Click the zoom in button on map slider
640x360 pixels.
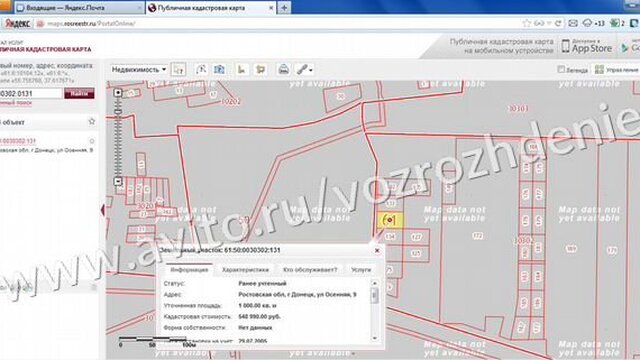click(x=118, y=93)
